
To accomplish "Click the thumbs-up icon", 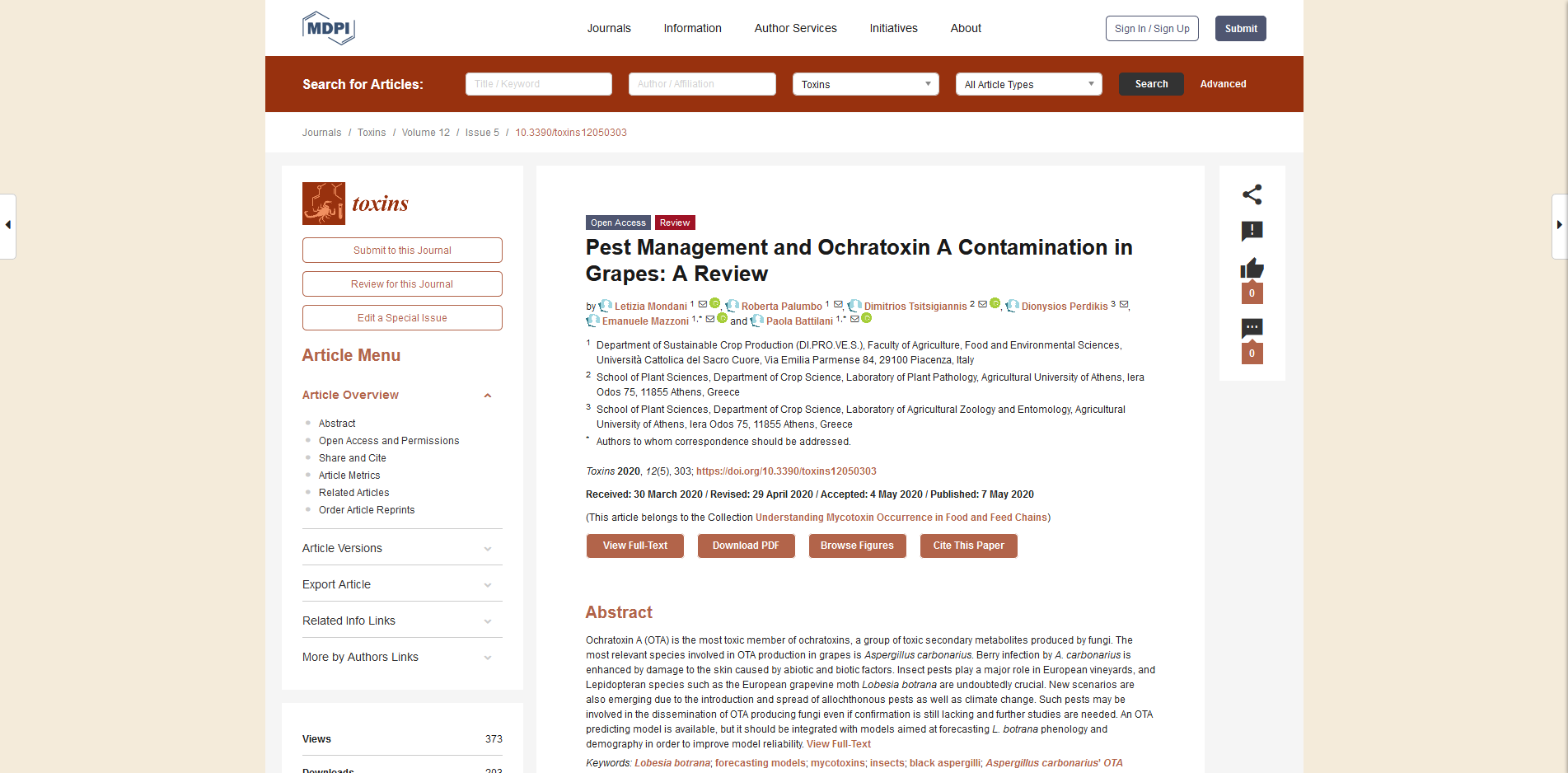I will pyautogui.click(x=1252, y=269).
